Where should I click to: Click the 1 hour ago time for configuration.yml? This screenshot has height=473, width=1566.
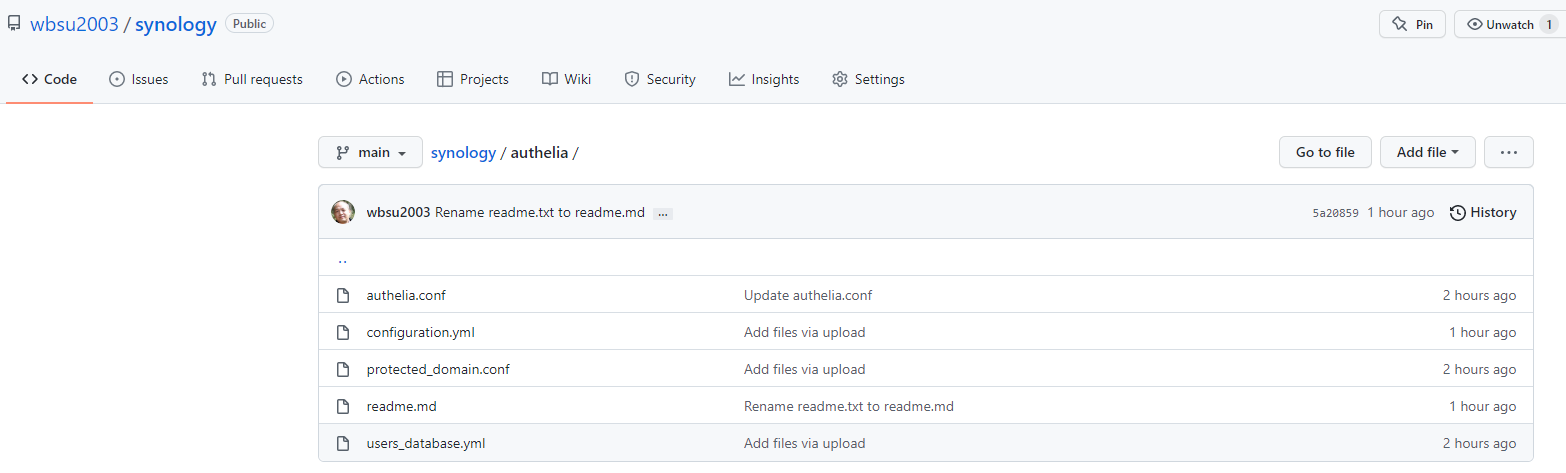[1482, 332]
